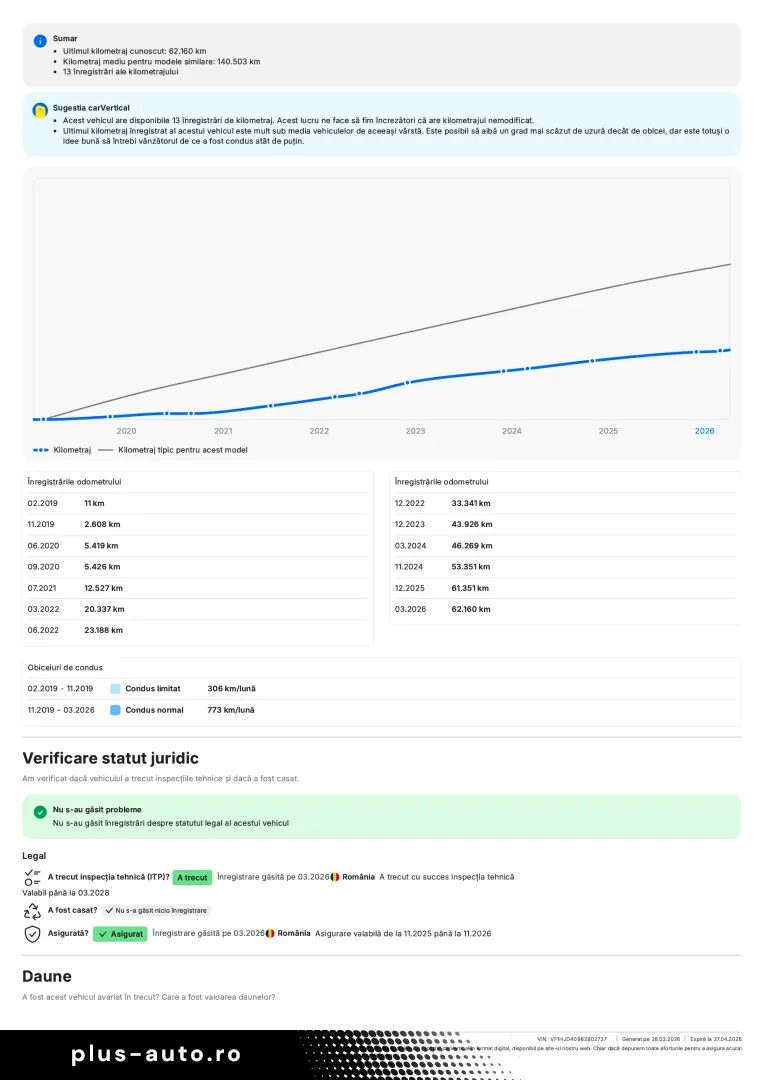Click the blue info icon beside Sumar
This screenshot has height=1080, width=763.
[40, 41]
